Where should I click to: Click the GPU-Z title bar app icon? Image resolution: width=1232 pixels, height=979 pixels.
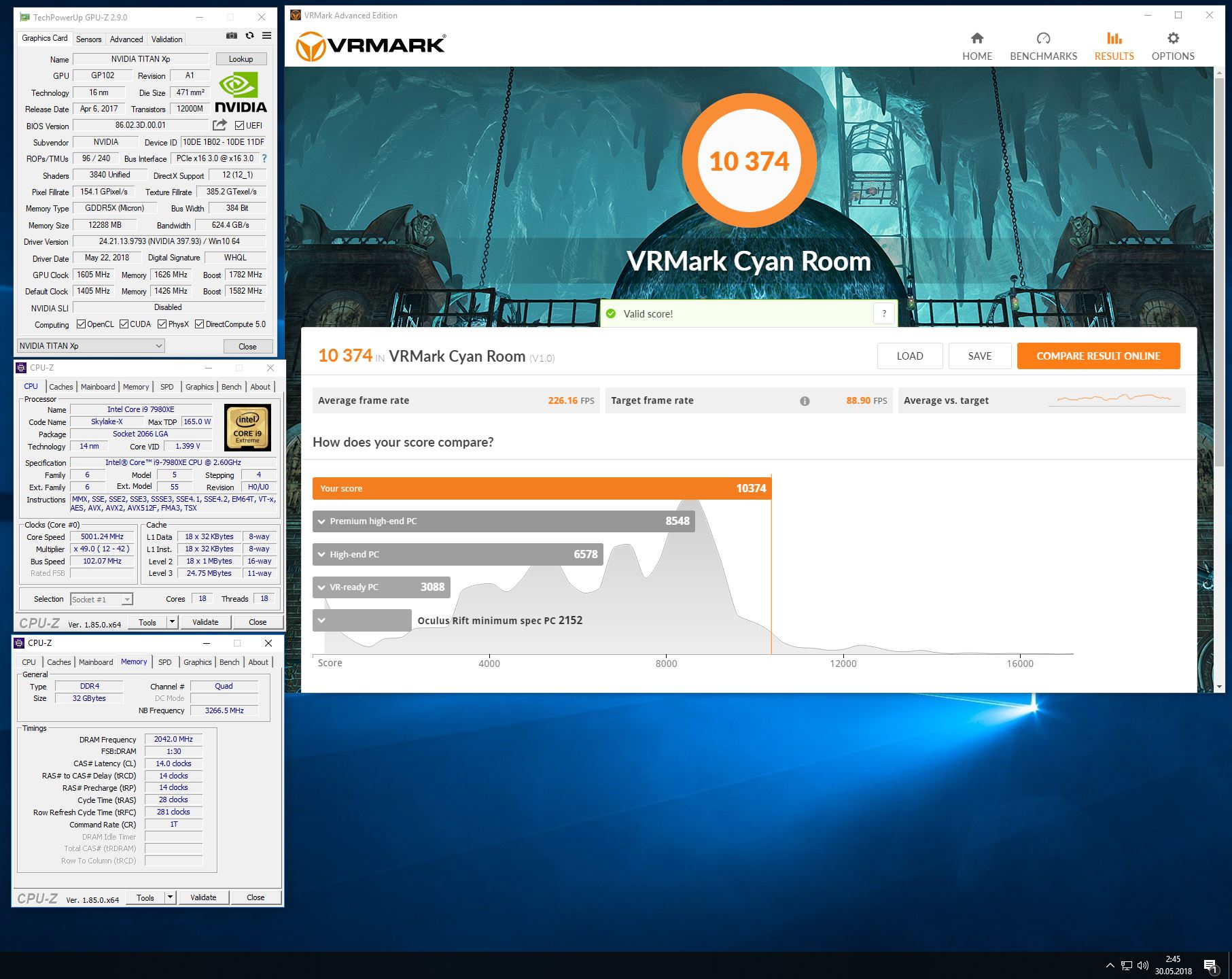pyautogui.click(x=24, y=17)
